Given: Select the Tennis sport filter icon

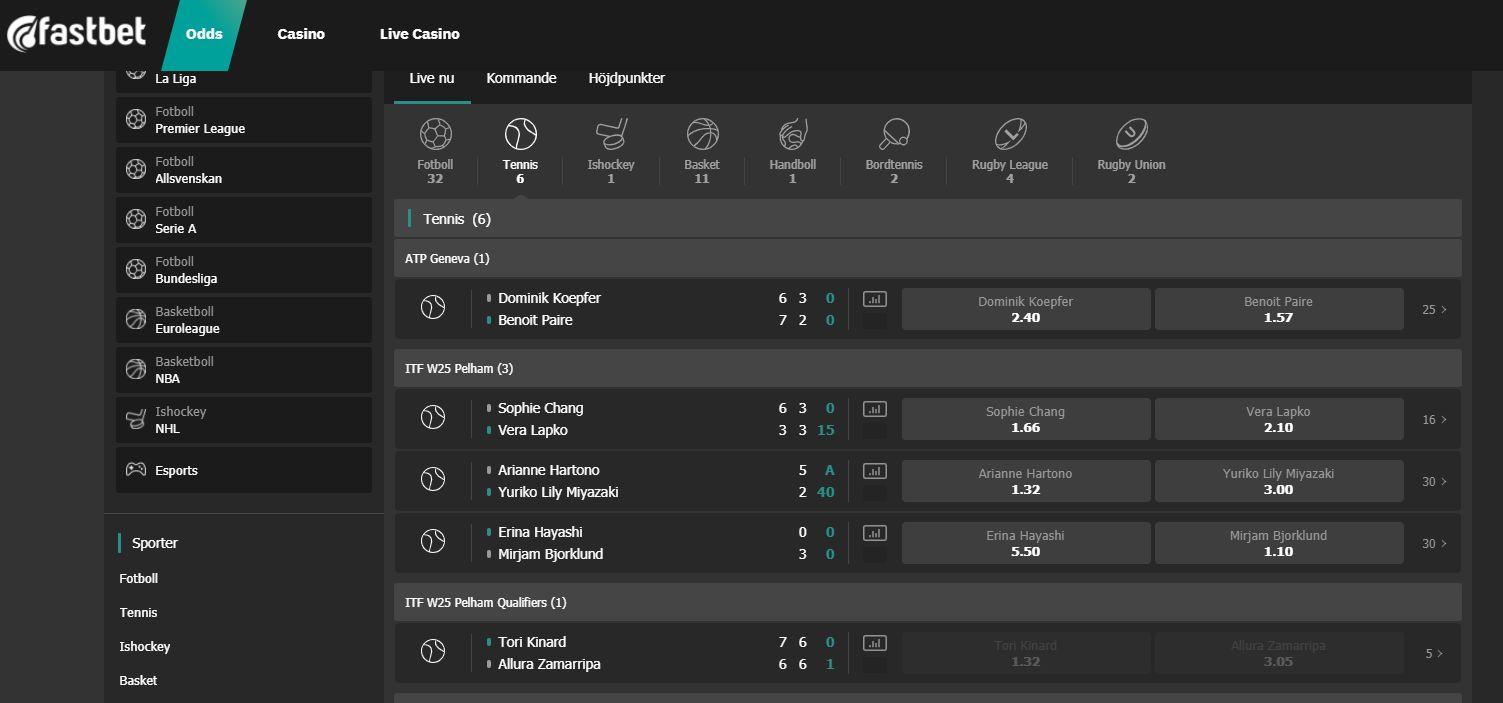Looking at the screenshot, I should point(520,133).
